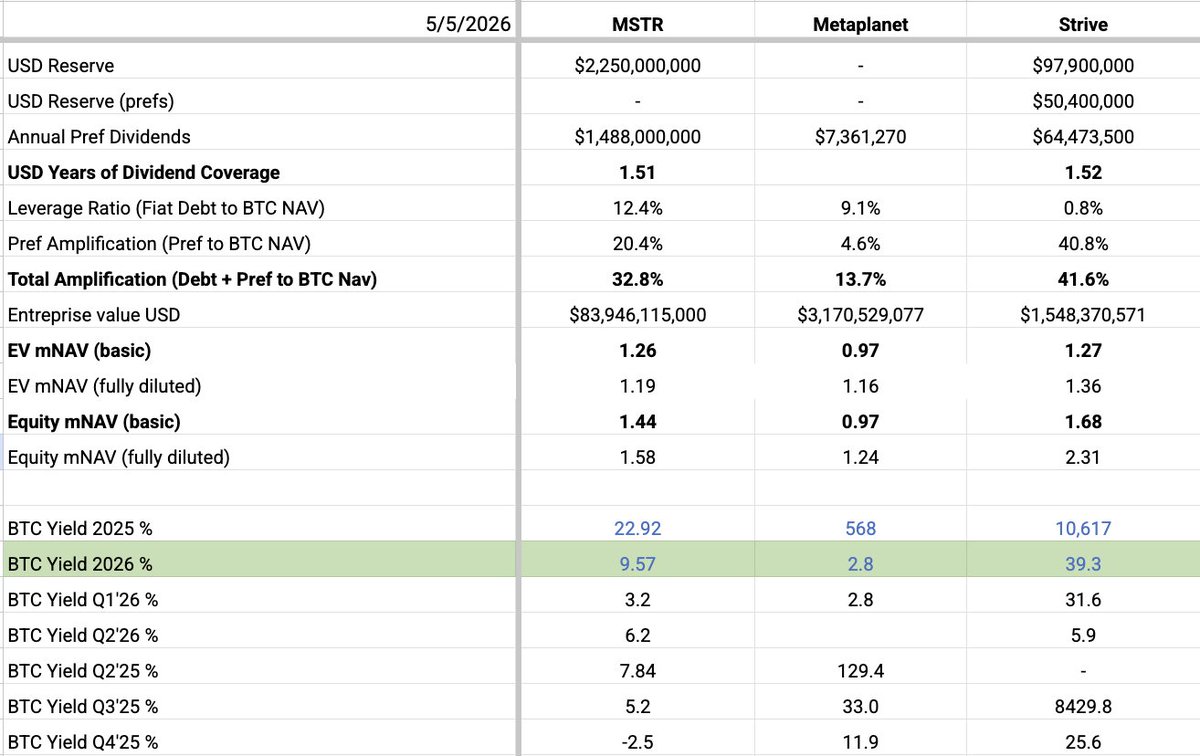The height and width of the screenshot is (756, 1200).
Task: Select EV mNAV (fully diluted) label
Action: (x=103, y=386)
